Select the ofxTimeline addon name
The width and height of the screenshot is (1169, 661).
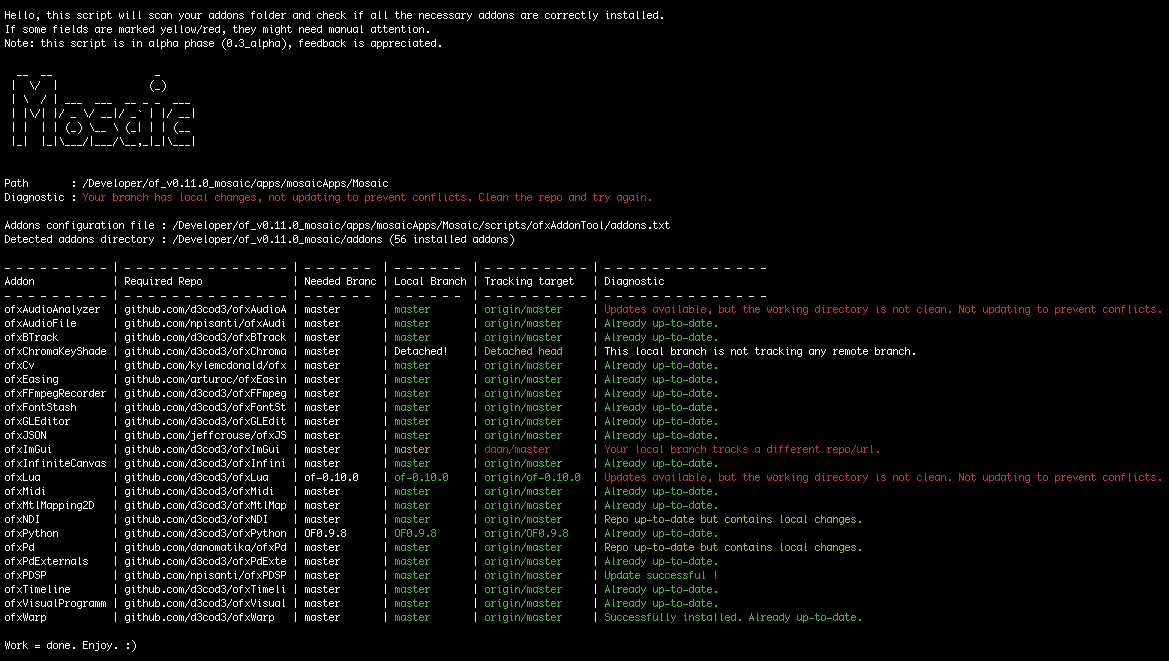pyautogui.click(x=37, y=589)
